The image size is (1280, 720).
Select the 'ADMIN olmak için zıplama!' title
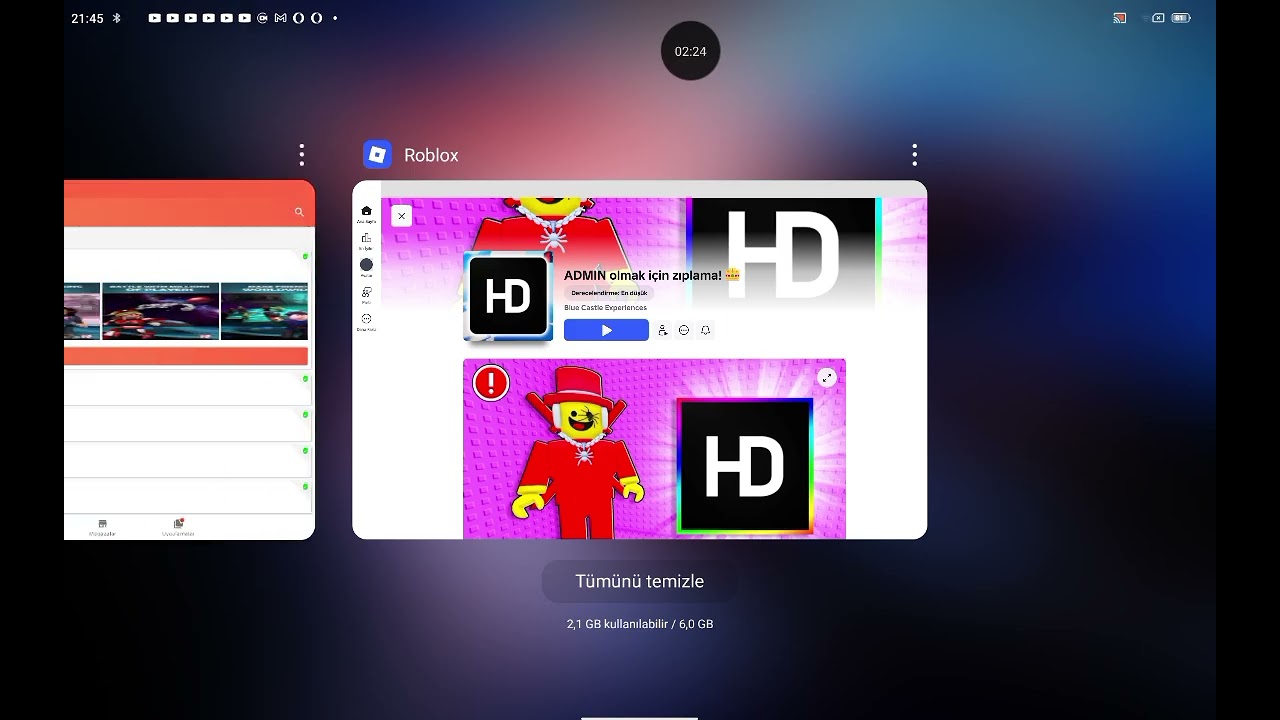click(642, 275)
